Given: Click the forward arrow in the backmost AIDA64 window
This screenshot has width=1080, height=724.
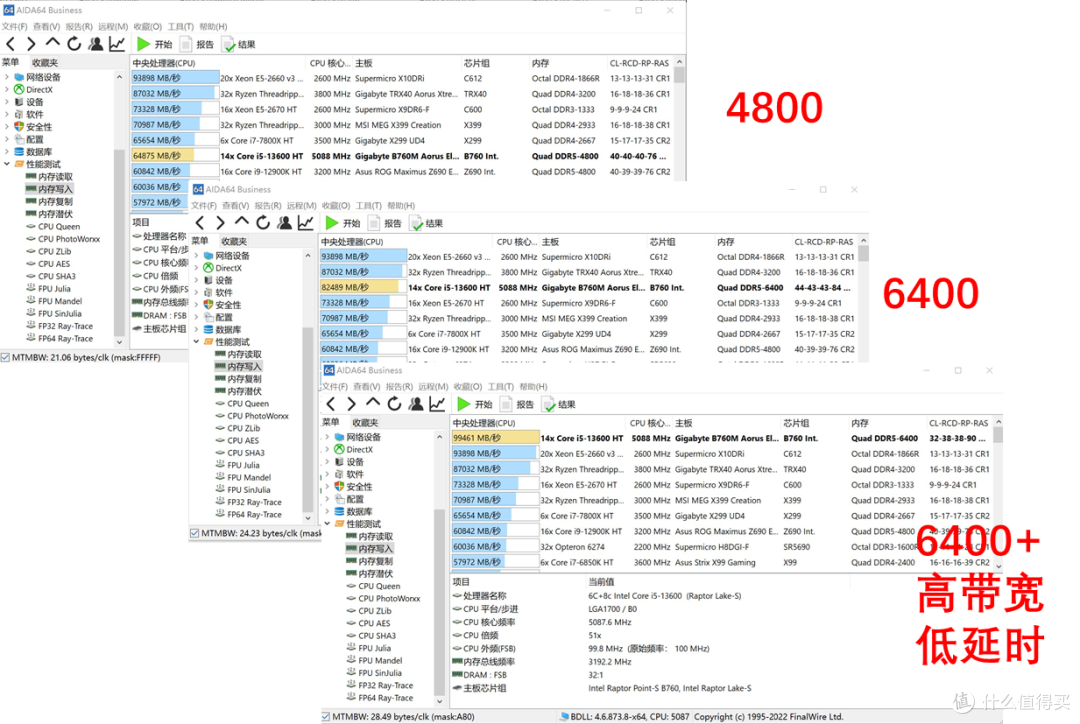Looking at the screenshot, I should (x=31, y=44).
